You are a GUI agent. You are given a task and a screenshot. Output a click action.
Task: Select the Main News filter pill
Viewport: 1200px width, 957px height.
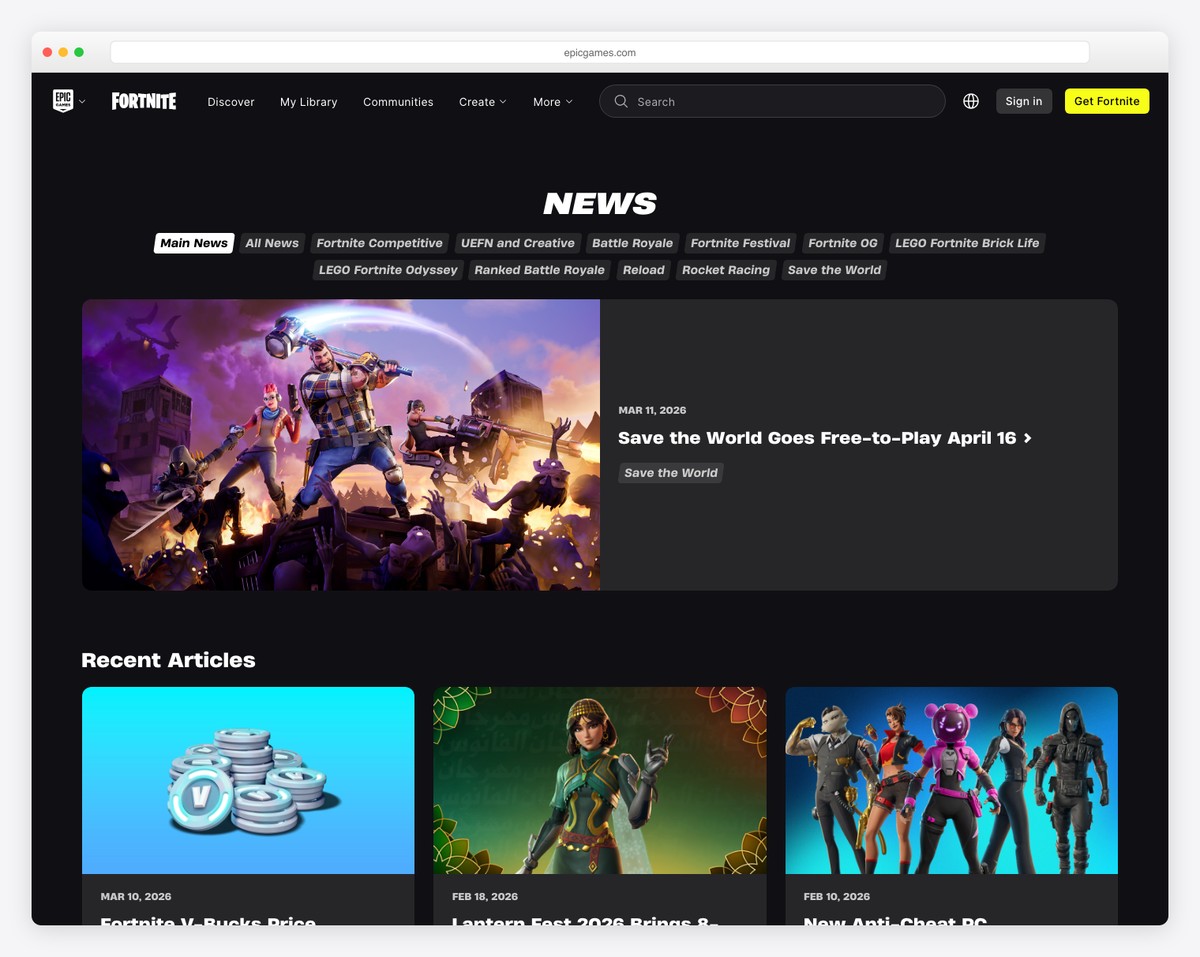(193, 242)
